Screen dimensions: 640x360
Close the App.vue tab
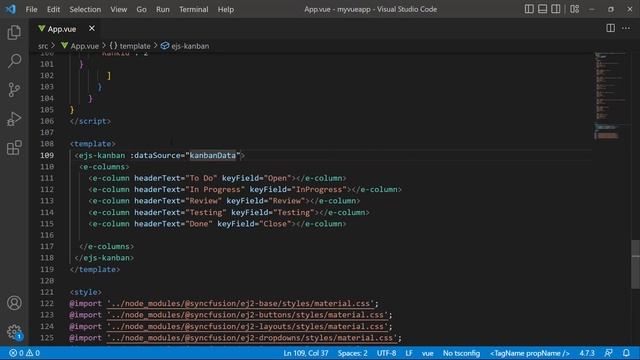pyautogui.click(x=92, y=29)
